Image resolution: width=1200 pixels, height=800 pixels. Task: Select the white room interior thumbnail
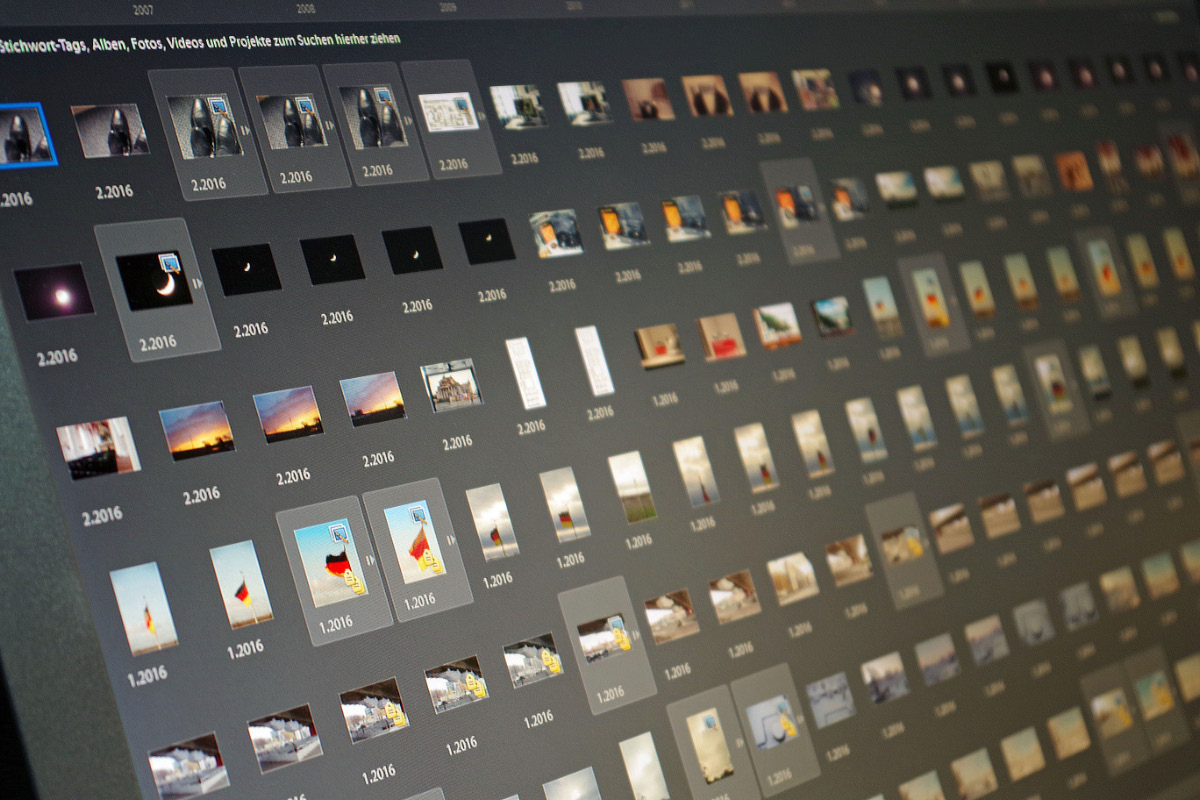coord(98,447)
